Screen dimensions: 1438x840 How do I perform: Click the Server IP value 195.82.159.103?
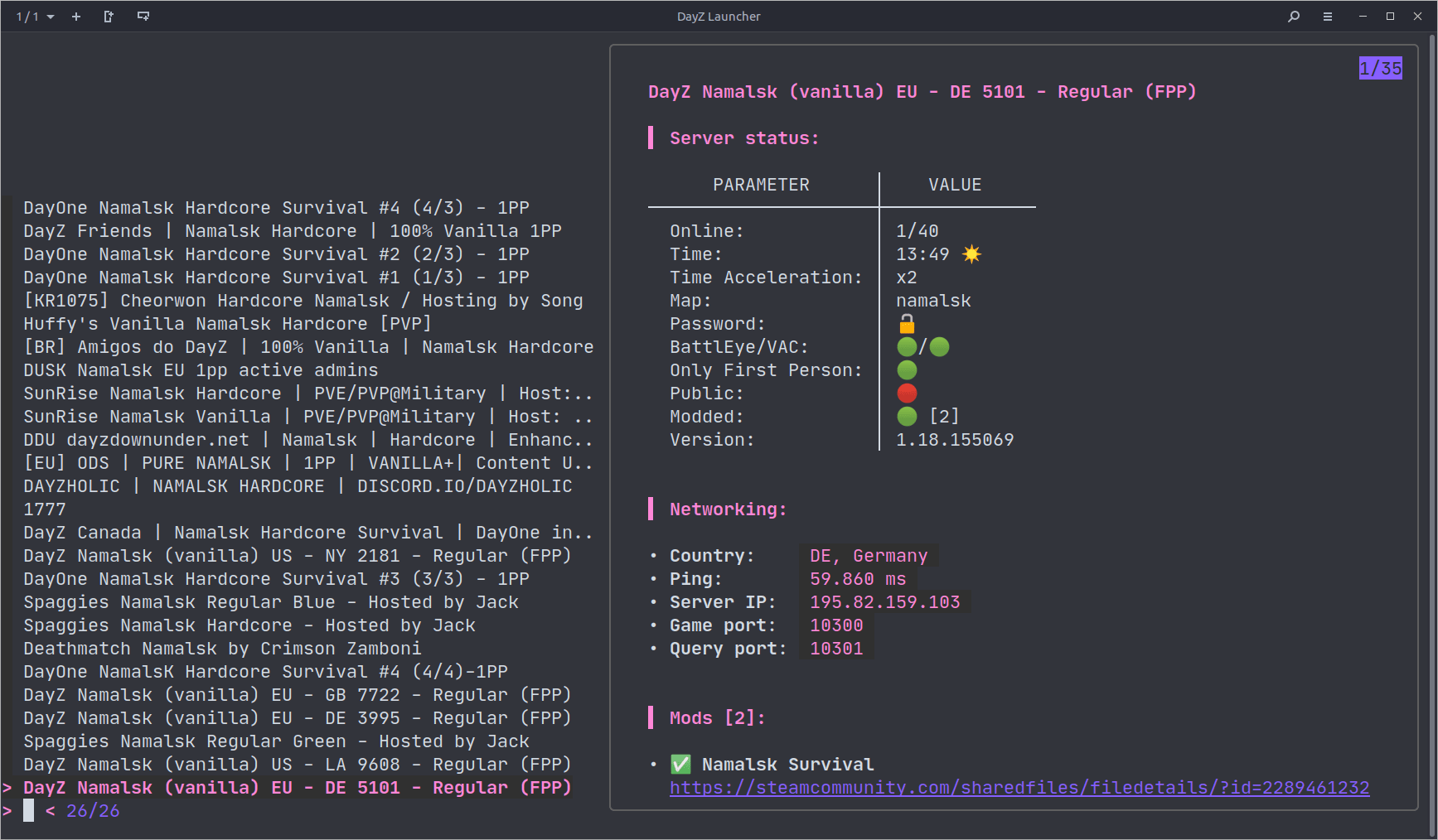(x=885, y=602)
